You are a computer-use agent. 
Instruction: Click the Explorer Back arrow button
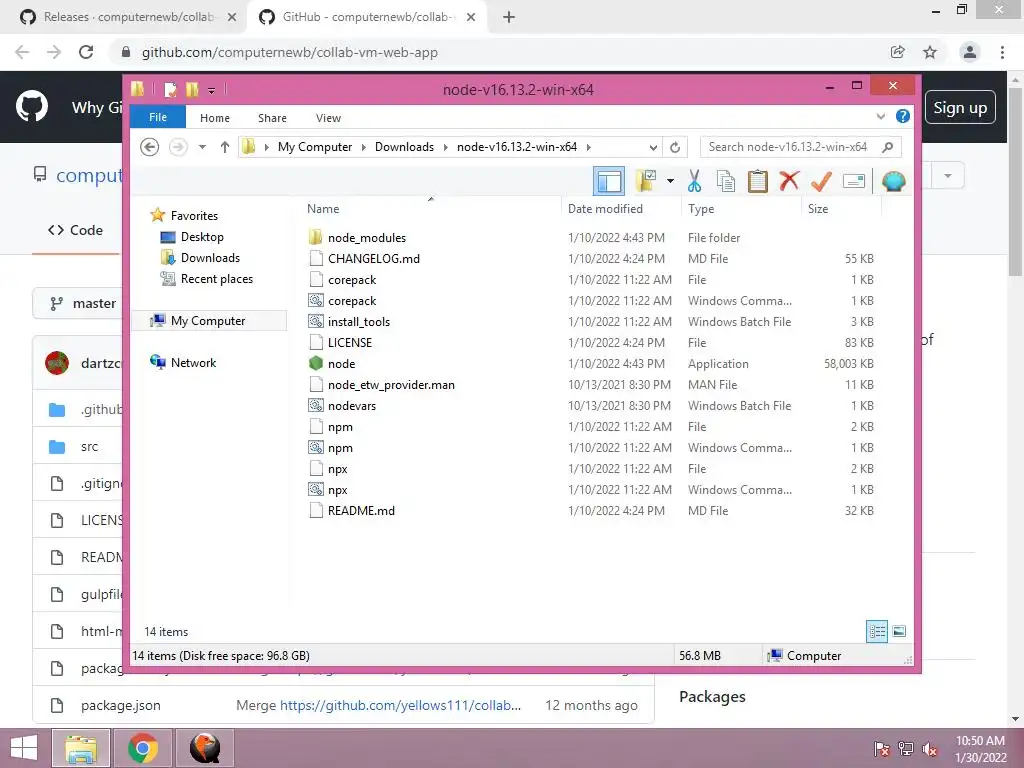point(150,147)
